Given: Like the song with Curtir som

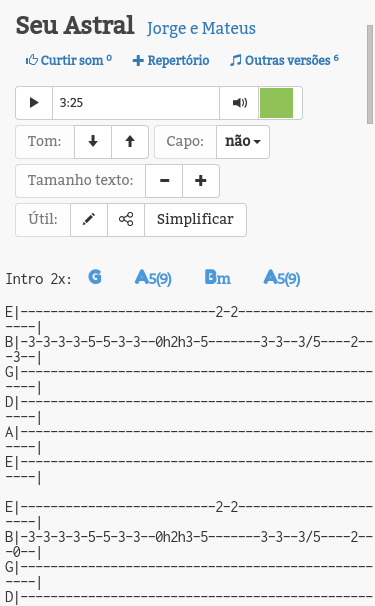Looking at the screenshot, I should tap(69, 60).
